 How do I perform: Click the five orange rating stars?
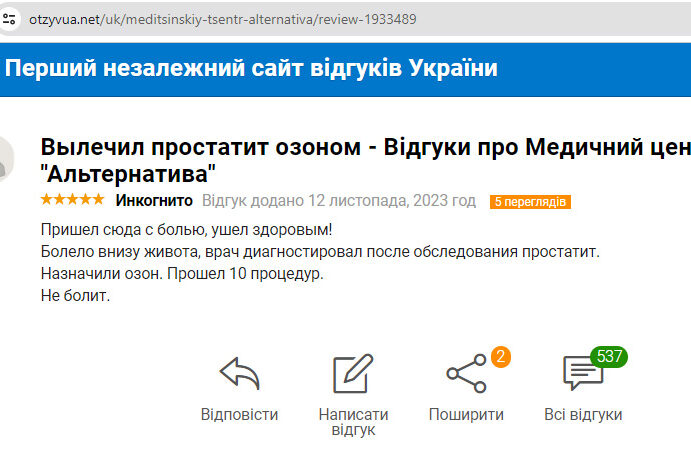tap(72, 200)
